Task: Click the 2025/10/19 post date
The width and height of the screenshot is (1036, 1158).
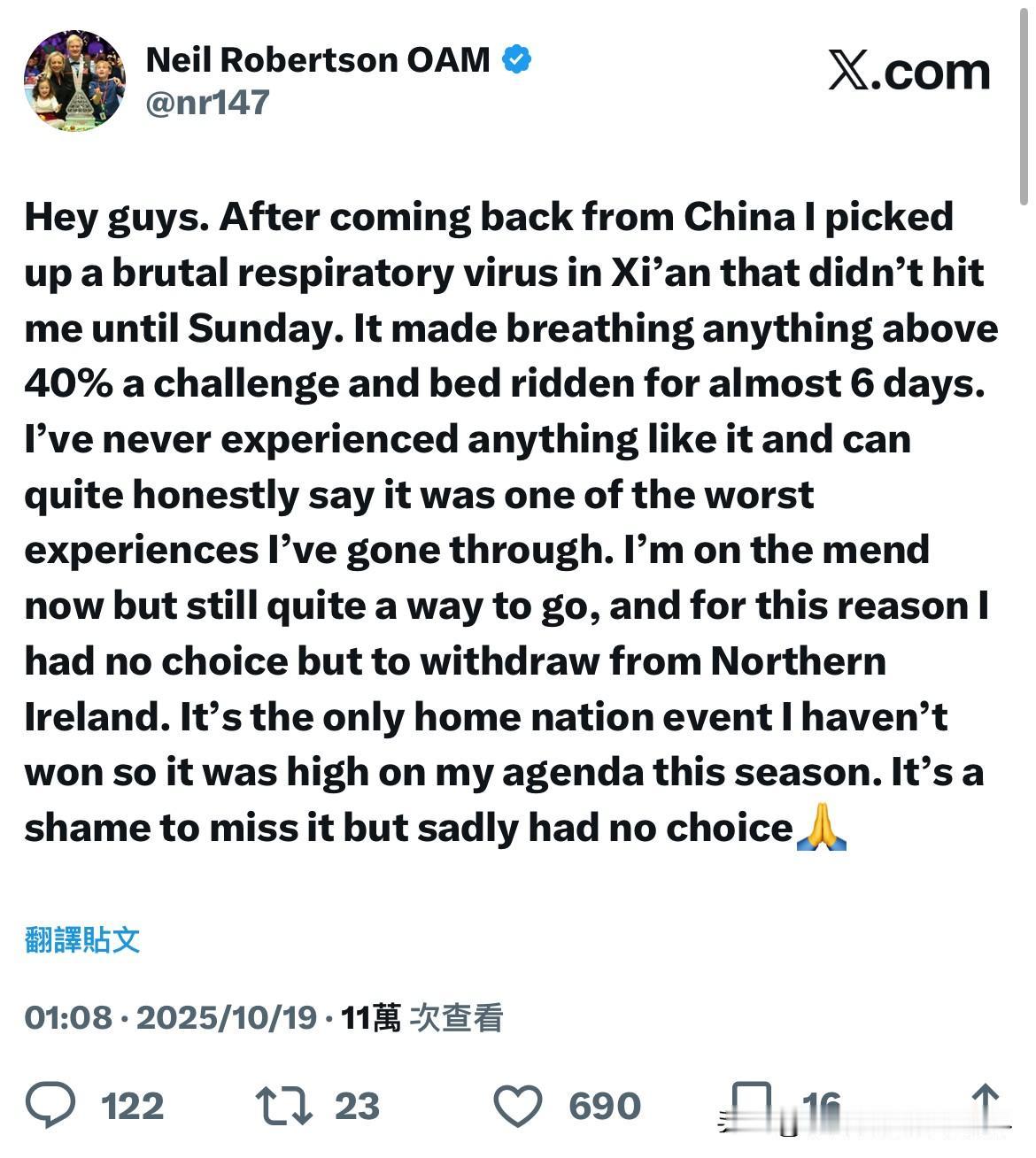Action: tap(226, 1018)
